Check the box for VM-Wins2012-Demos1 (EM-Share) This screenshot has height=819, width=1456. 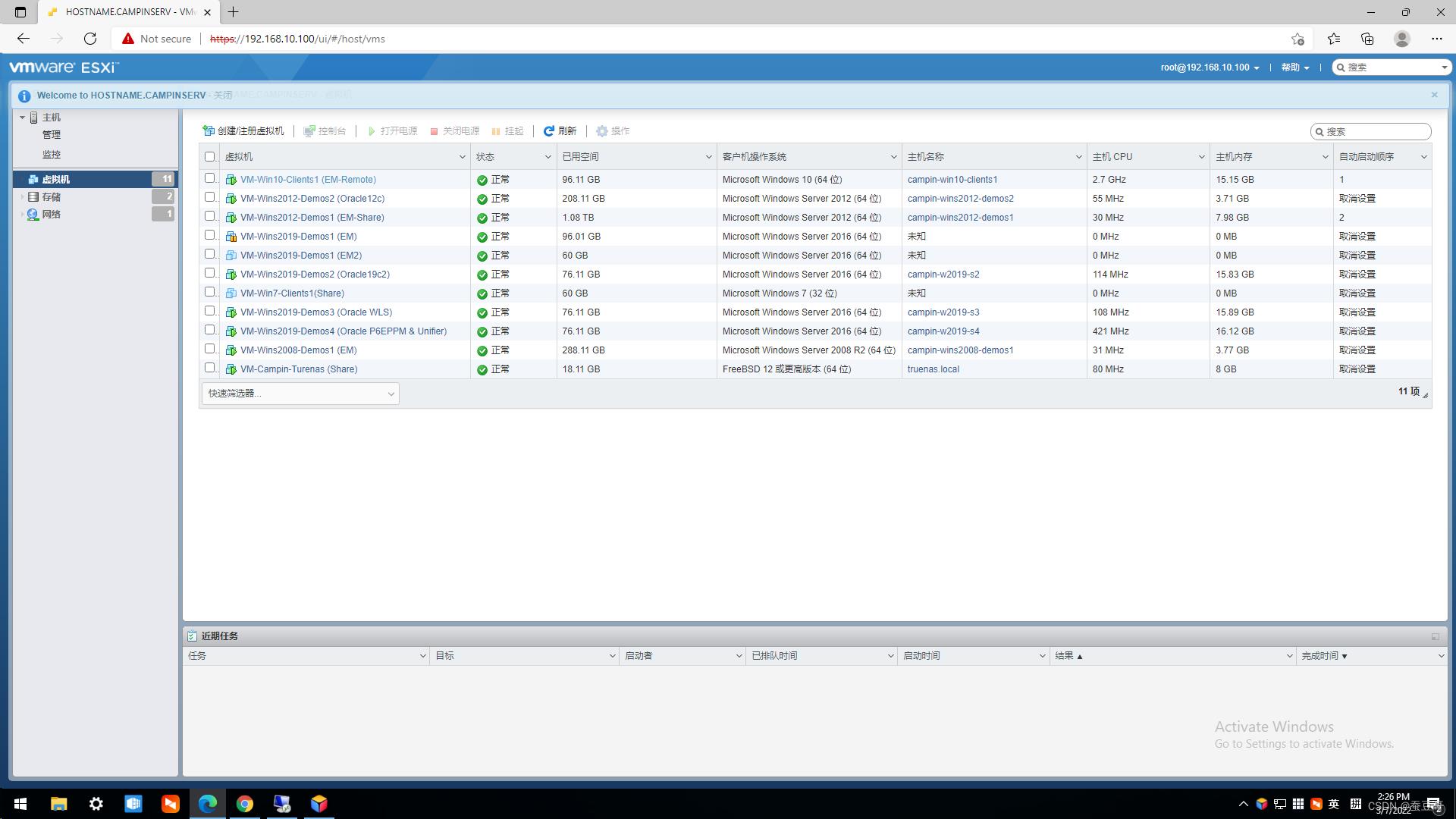click(x=210, y=216)
